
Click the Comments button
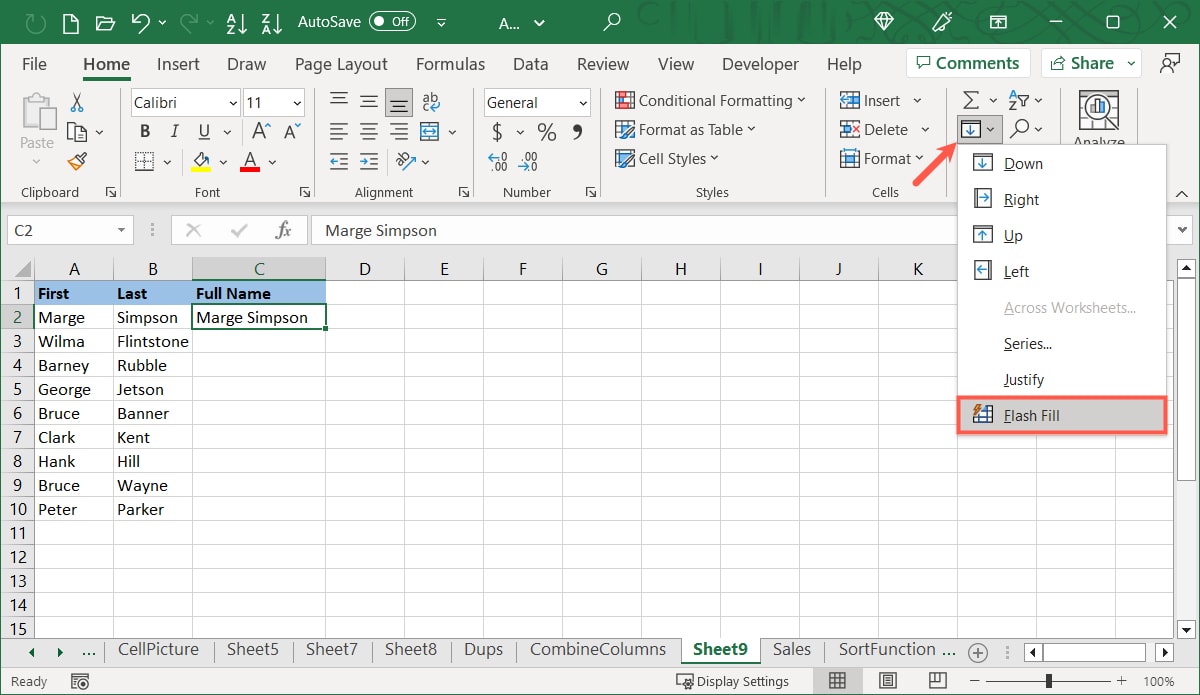967,63
